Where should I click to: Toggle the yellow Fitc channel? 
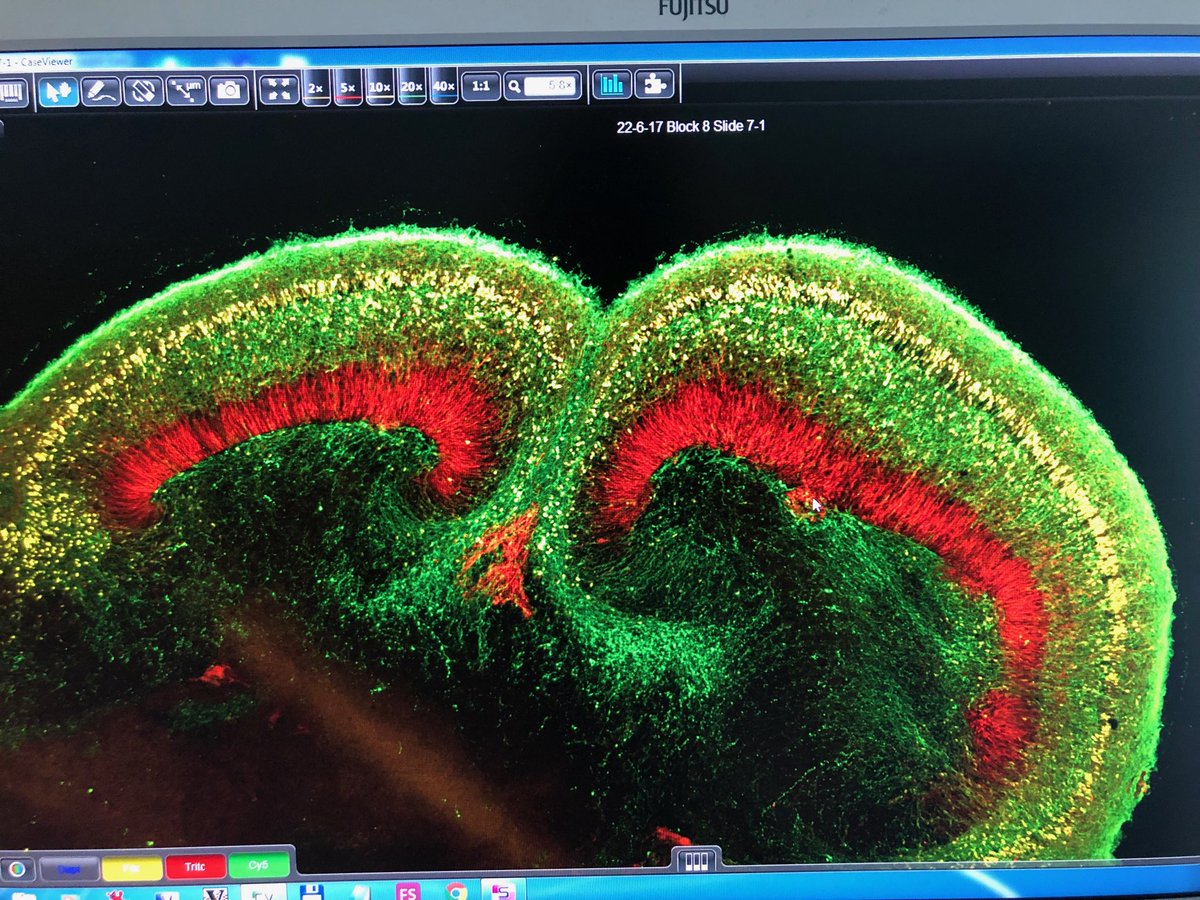(132, 868)
